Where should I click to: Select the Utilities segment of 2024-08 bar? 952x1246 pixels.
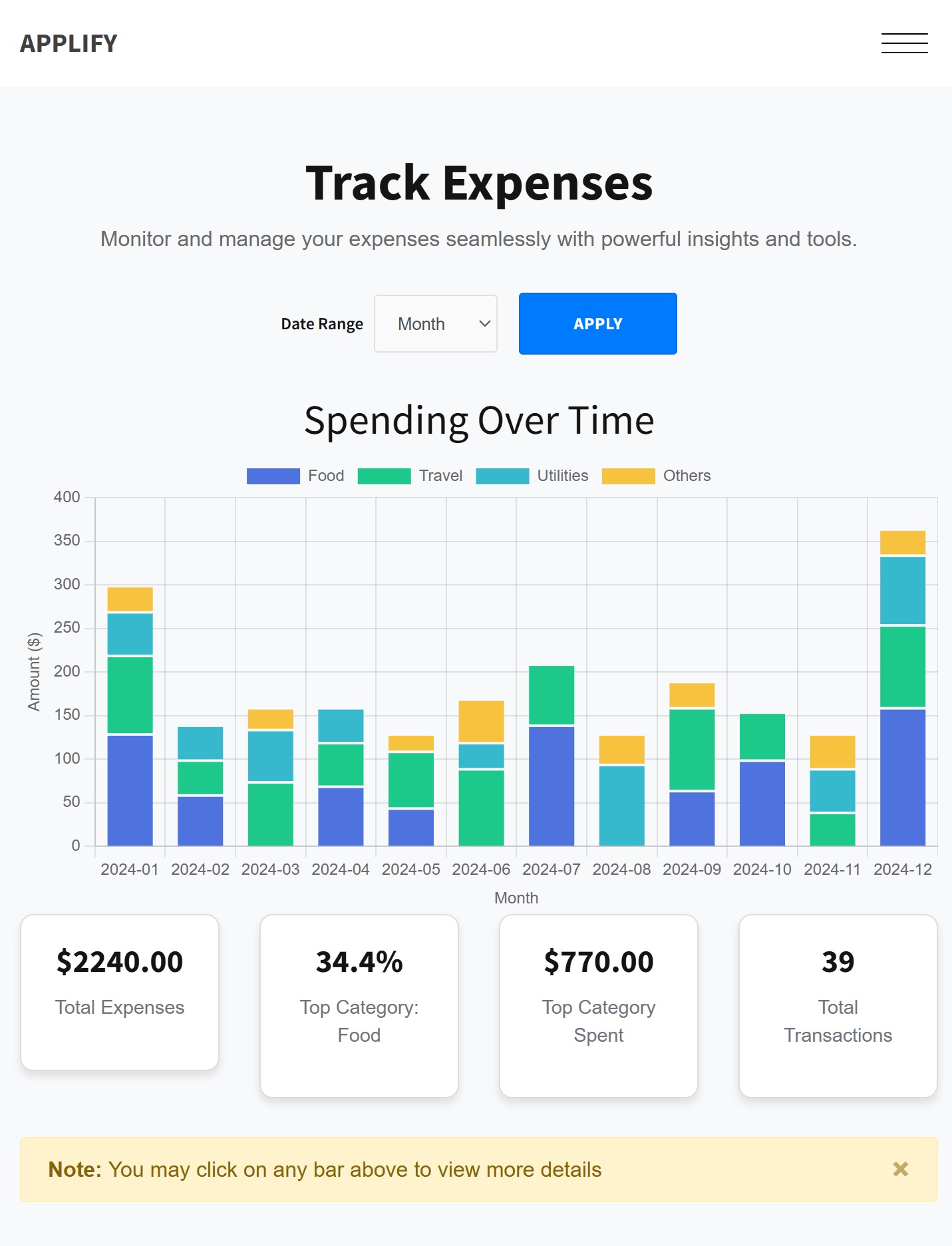pos(621,806)
